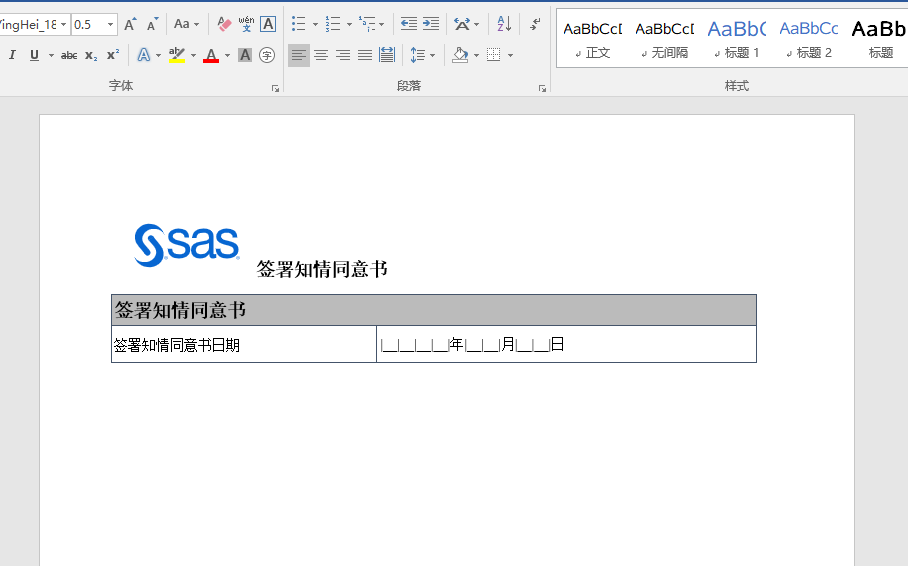The height and width of the screenshot is (566, 908).
Task: Apply red font color
Action: [x=211, y=55]
